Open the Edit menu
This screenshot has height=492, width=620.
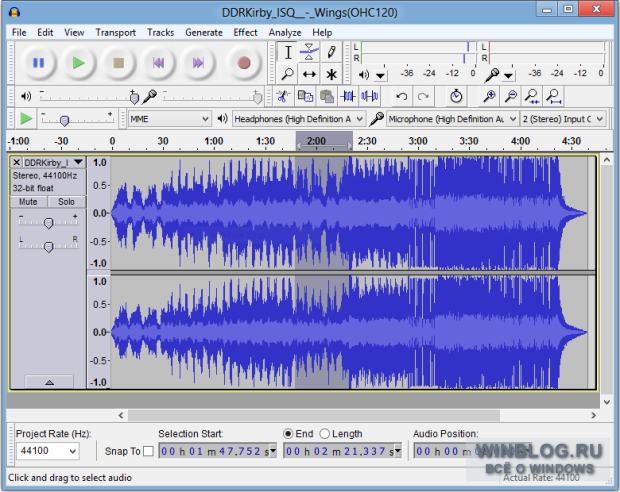[45, 32]
